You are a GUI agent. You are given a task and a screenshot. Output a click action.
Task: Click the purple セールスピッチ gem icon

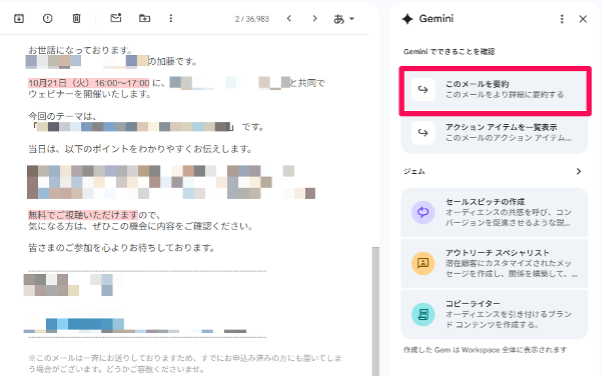423,212
